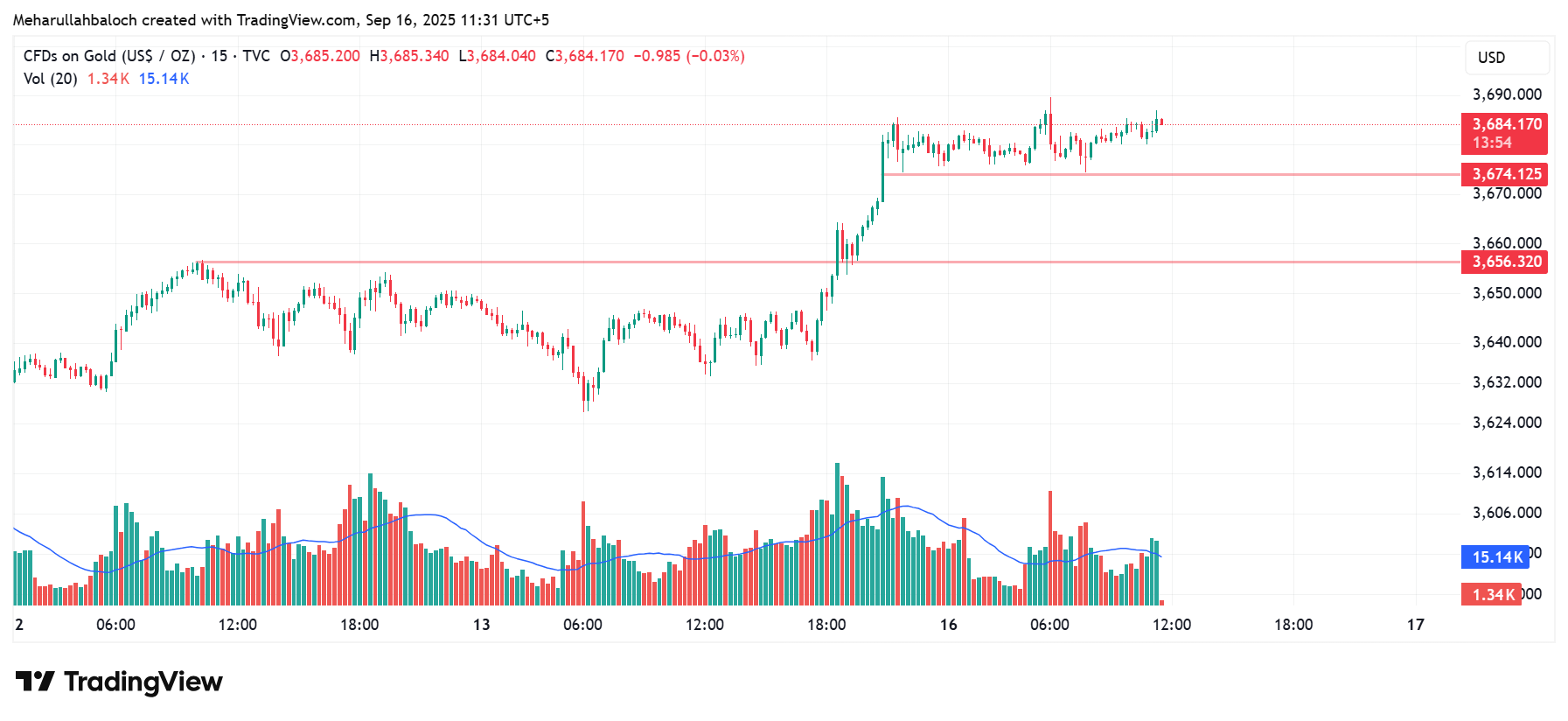Click the date label 17 on time axis

(1415, 625)
